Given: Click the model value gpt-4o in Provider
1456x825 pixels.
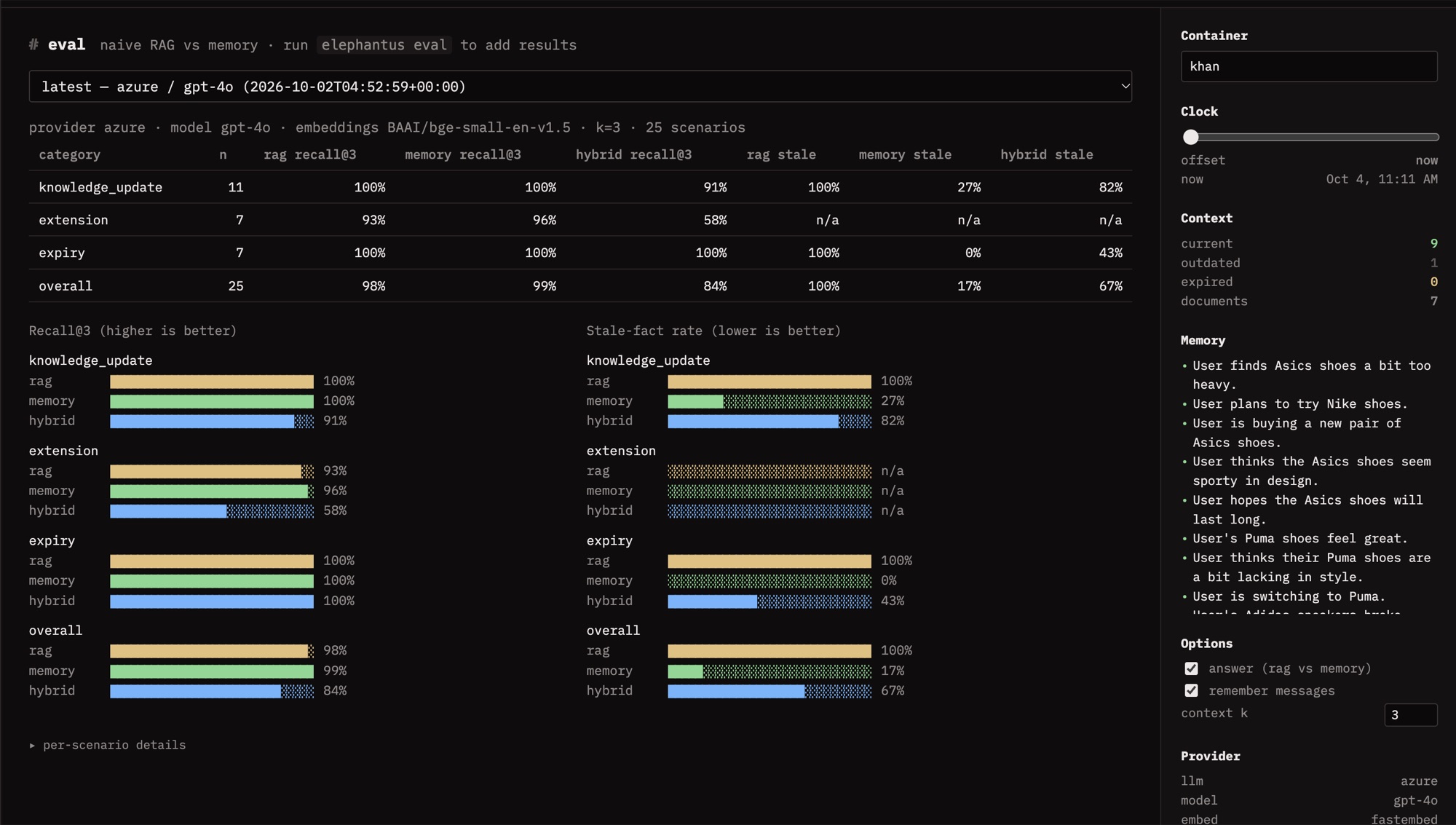Looking at the screenshot, I should coord(1415,800).
